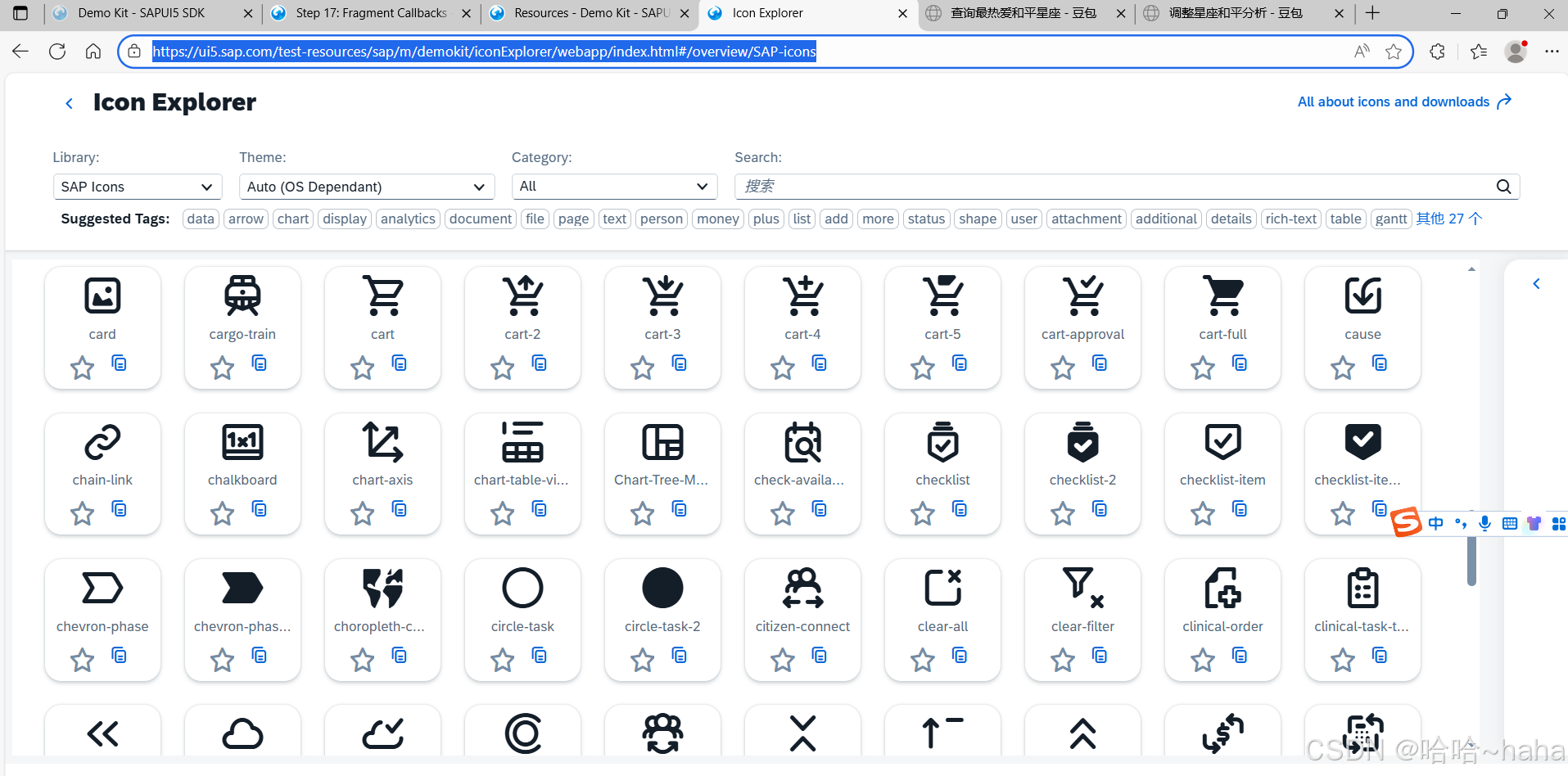Image resolution: width=1568 pixels, height=776 pixels.
Task: Switch to Resources - Demo Kit tab
Action: 590,13
